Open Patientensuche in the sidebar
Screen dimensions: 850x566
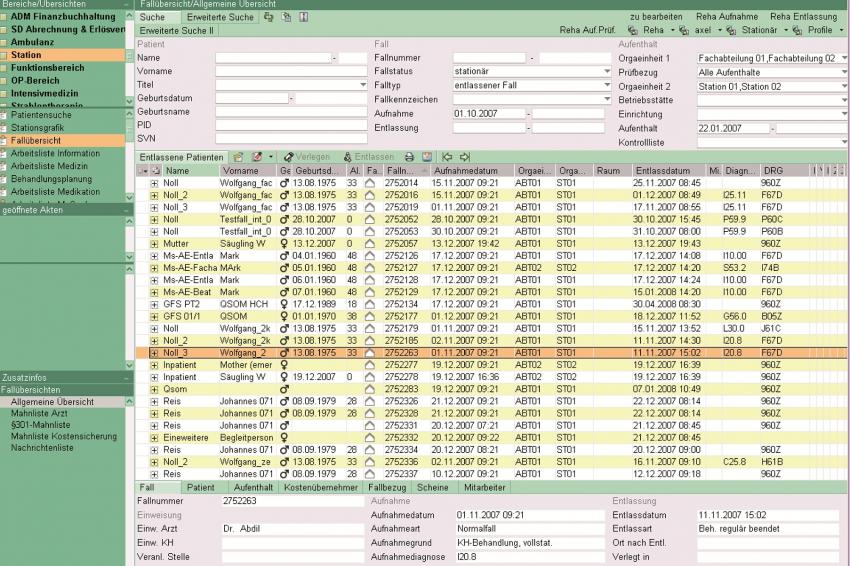pos(41,115)
